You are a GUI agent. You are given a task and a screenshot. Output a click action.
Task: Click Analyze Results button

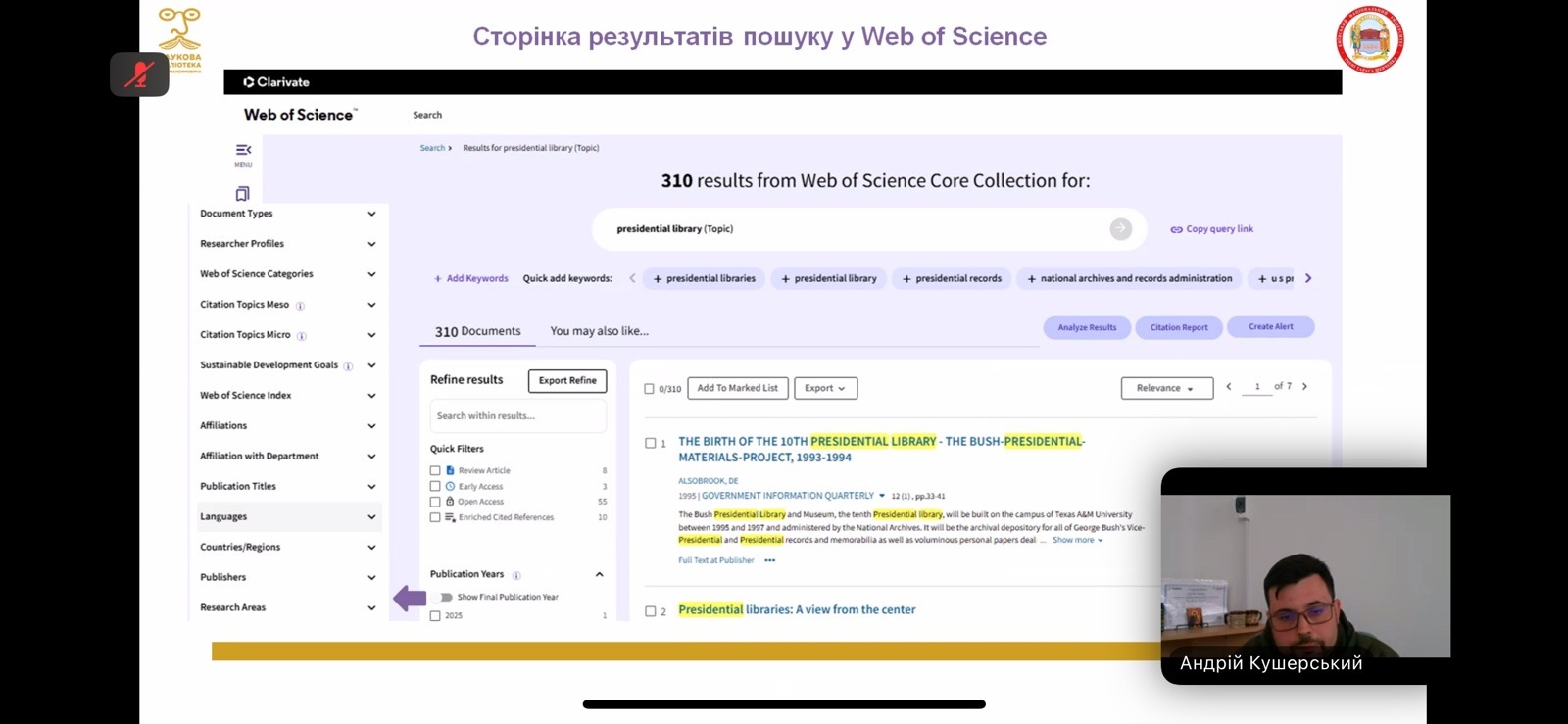1087,328
